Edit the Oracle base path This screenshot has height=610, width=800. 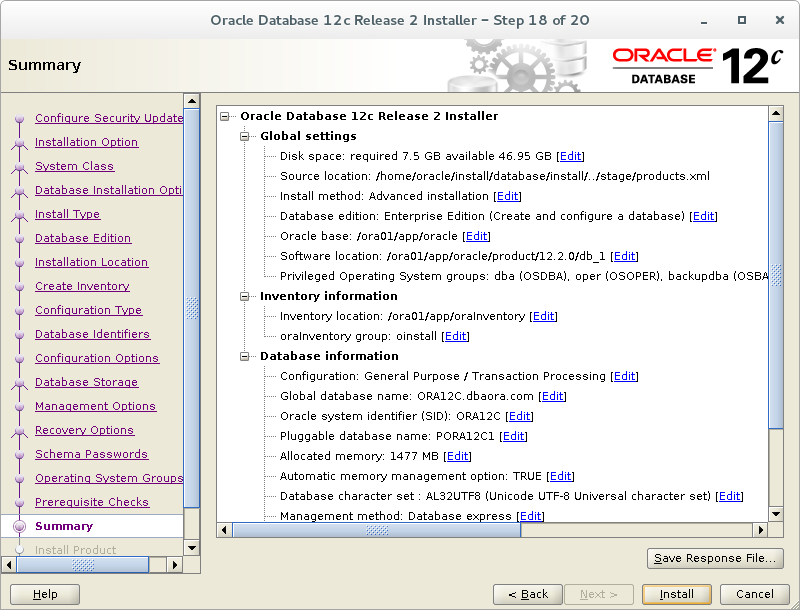point(477,236)
